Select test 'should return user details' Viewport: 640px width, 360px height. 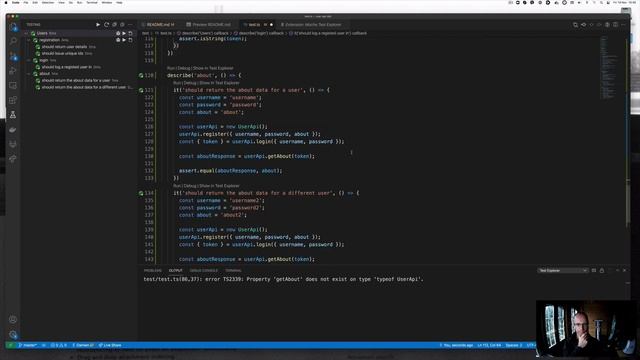click(x=64, y=47)
